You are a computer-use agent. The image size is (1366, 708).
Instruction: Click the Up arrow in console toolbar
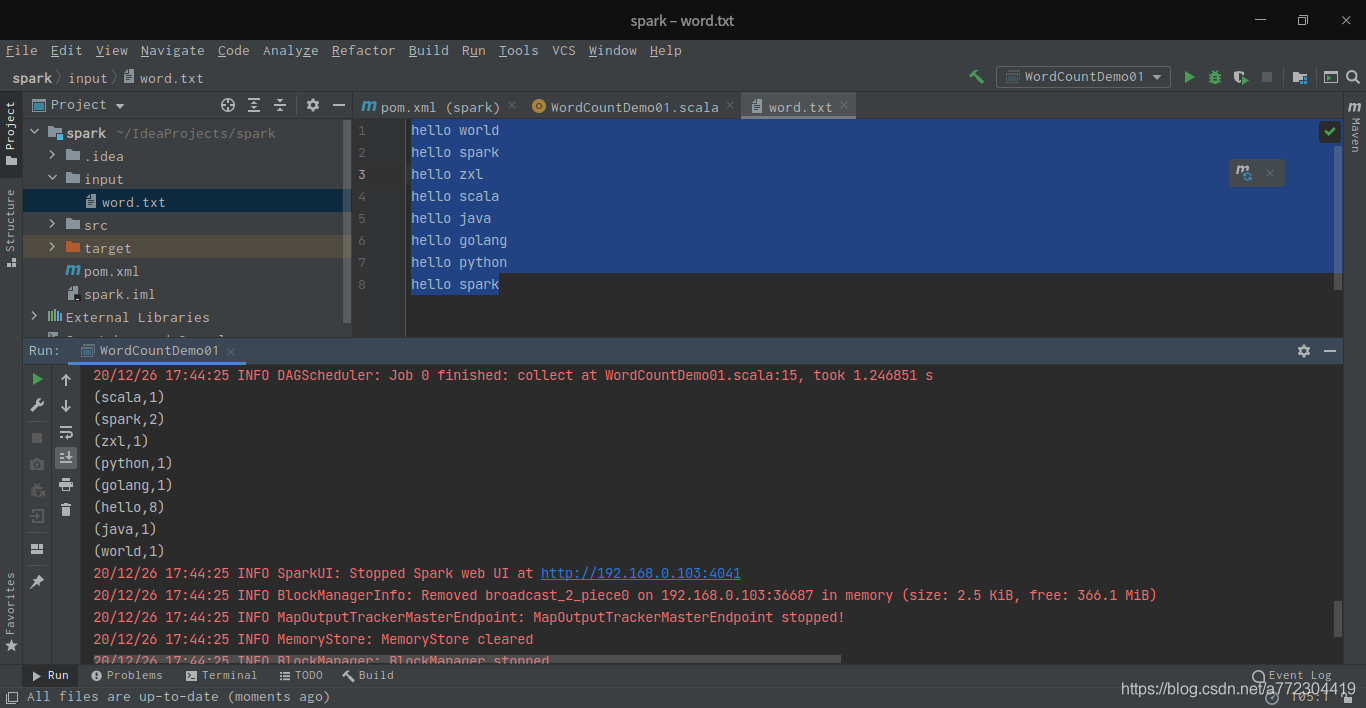click(66, 380)
